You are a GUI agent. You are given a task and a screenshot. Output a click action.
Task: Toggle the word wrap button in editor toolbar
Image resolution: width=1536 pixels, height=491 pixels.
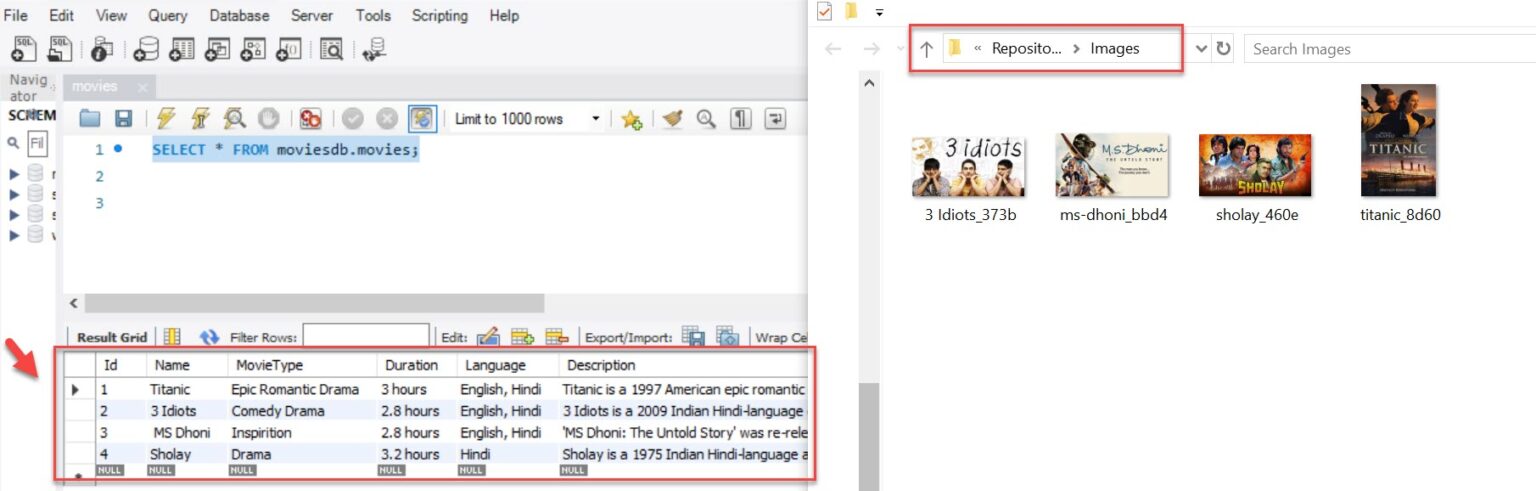(775, 119)
